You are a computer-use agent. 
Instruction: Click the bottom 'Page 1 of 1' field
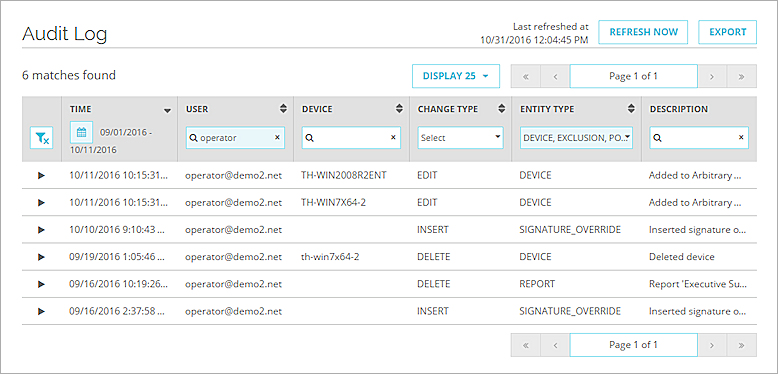[634, 345]
